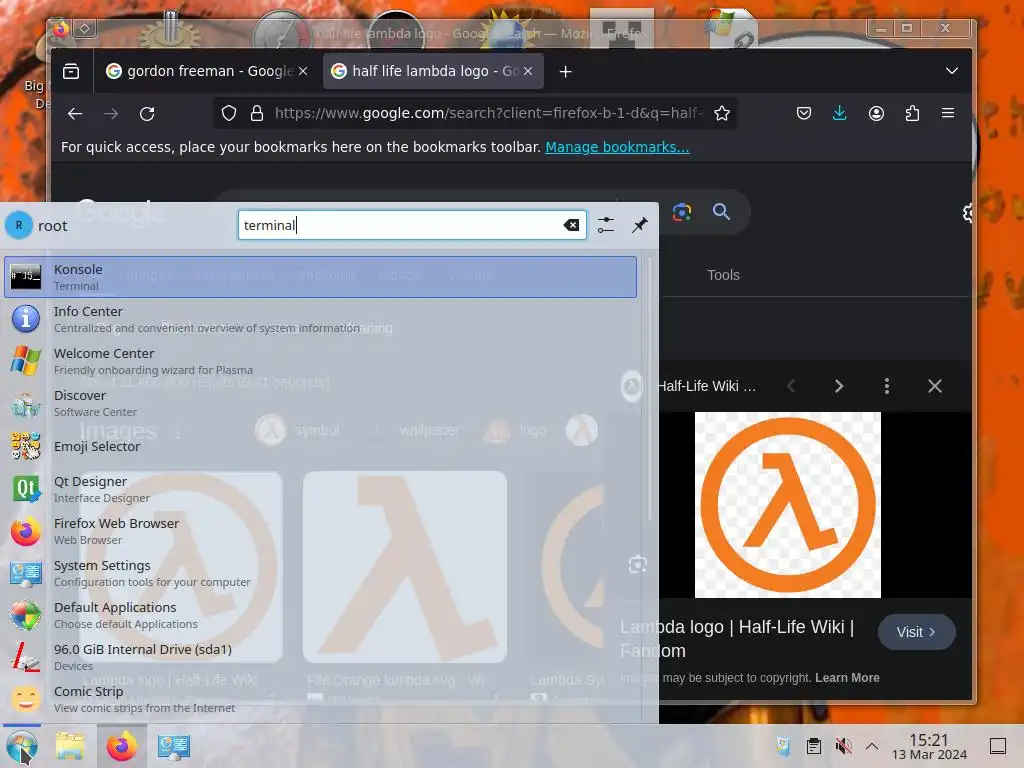Viewport: 1024px width, 768px height.
Task: Open Default Applications settings entry
Action: 320,615
